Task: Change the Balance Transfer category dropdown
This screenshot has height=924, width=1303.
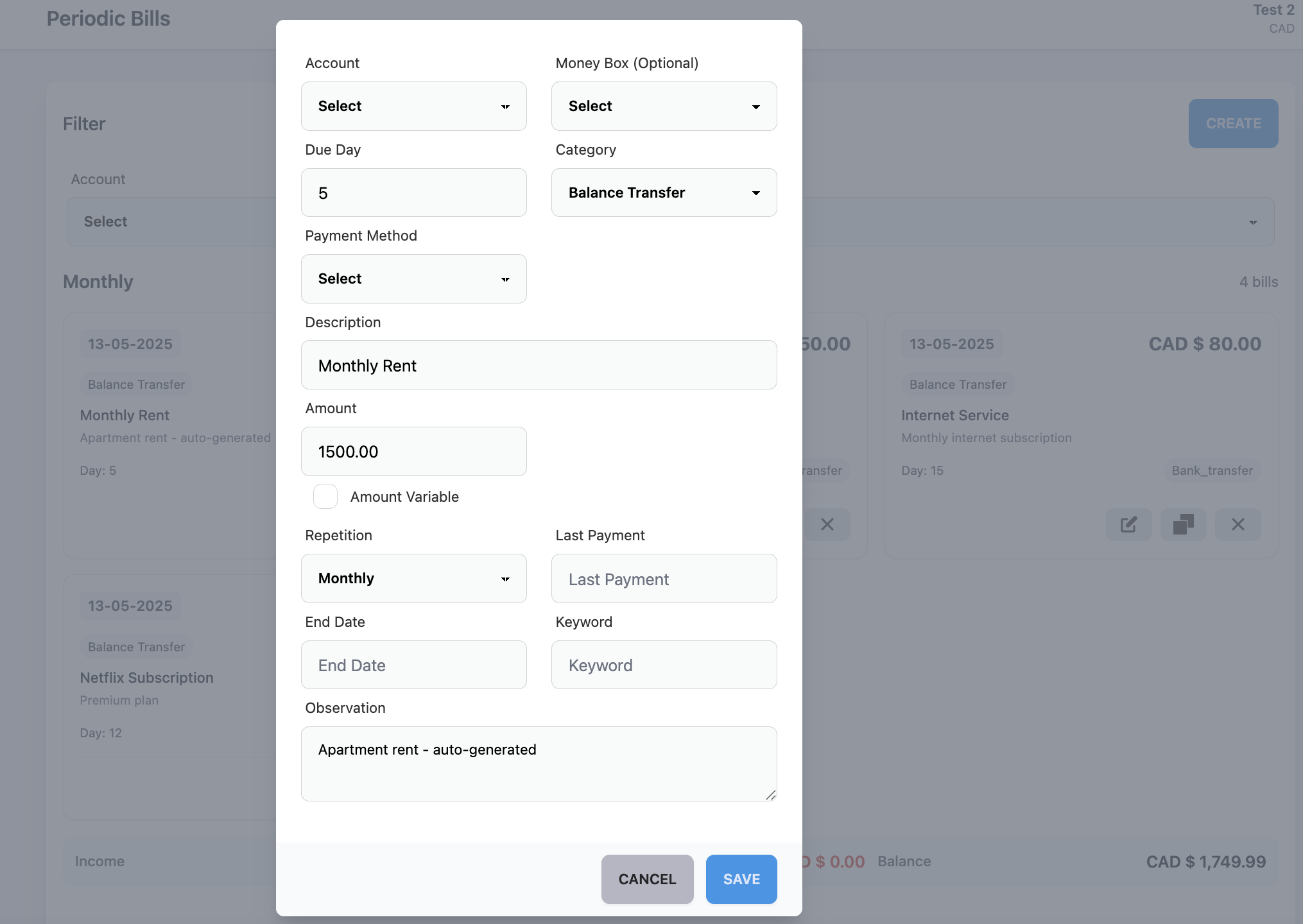Action: [664, 193]
